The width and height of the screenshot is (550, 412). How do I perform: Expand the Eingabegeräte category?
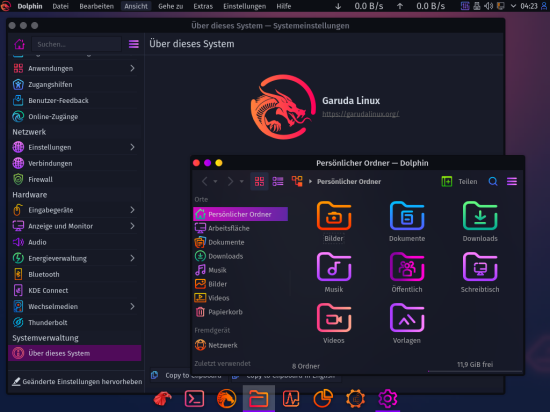pyautogui.click(x=132, y=210)
